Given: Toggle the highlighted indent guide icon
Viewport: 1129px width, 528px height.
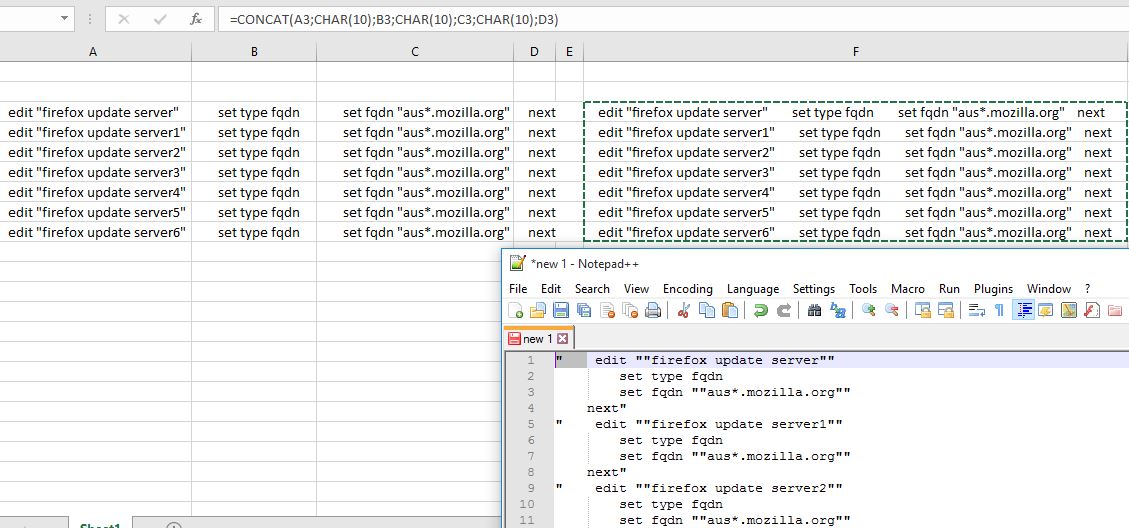Looking at the screenshot, I should (1023, 310).
